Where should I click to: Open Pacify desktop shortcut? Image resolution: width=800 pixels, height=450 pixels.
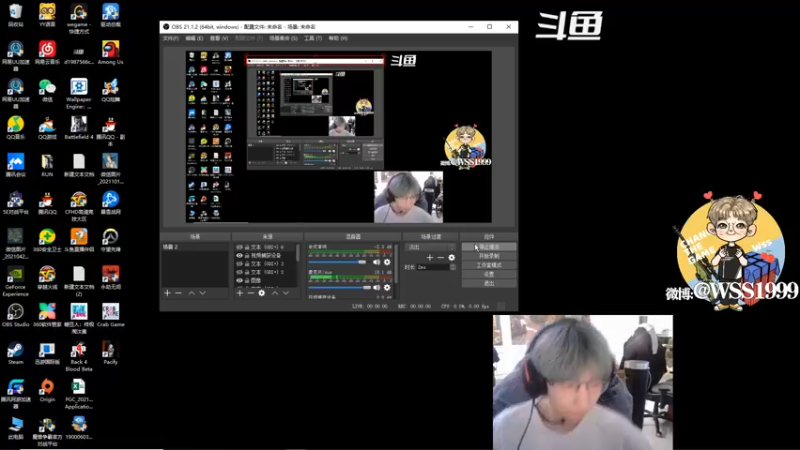point(110,353)
